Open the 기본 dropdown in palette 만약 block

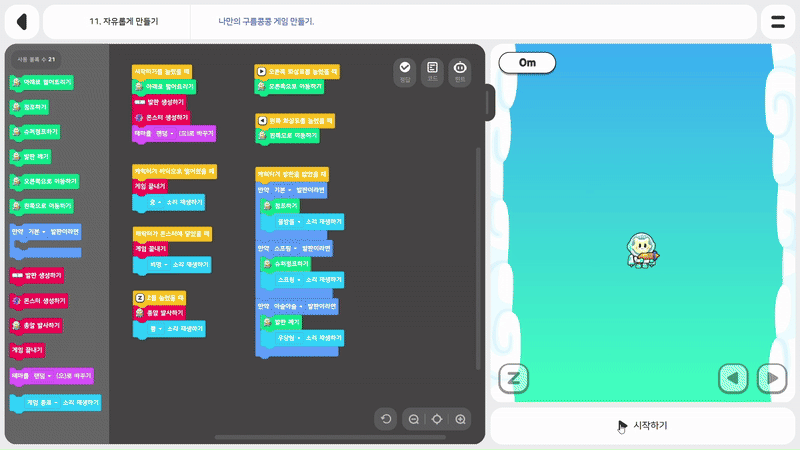pyautogui.click(x=37, y=232)
